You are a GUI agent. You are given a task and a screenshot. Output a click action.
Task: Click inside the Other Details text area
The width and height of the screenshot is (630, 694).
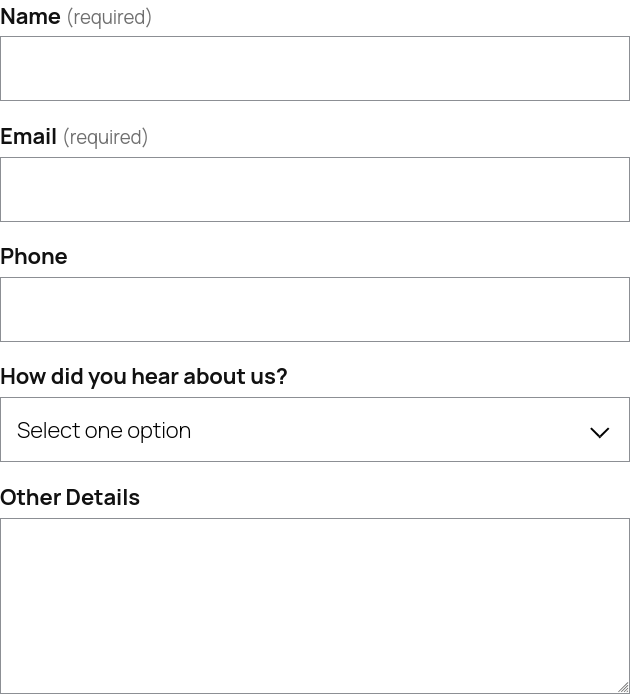pos(315,605)
